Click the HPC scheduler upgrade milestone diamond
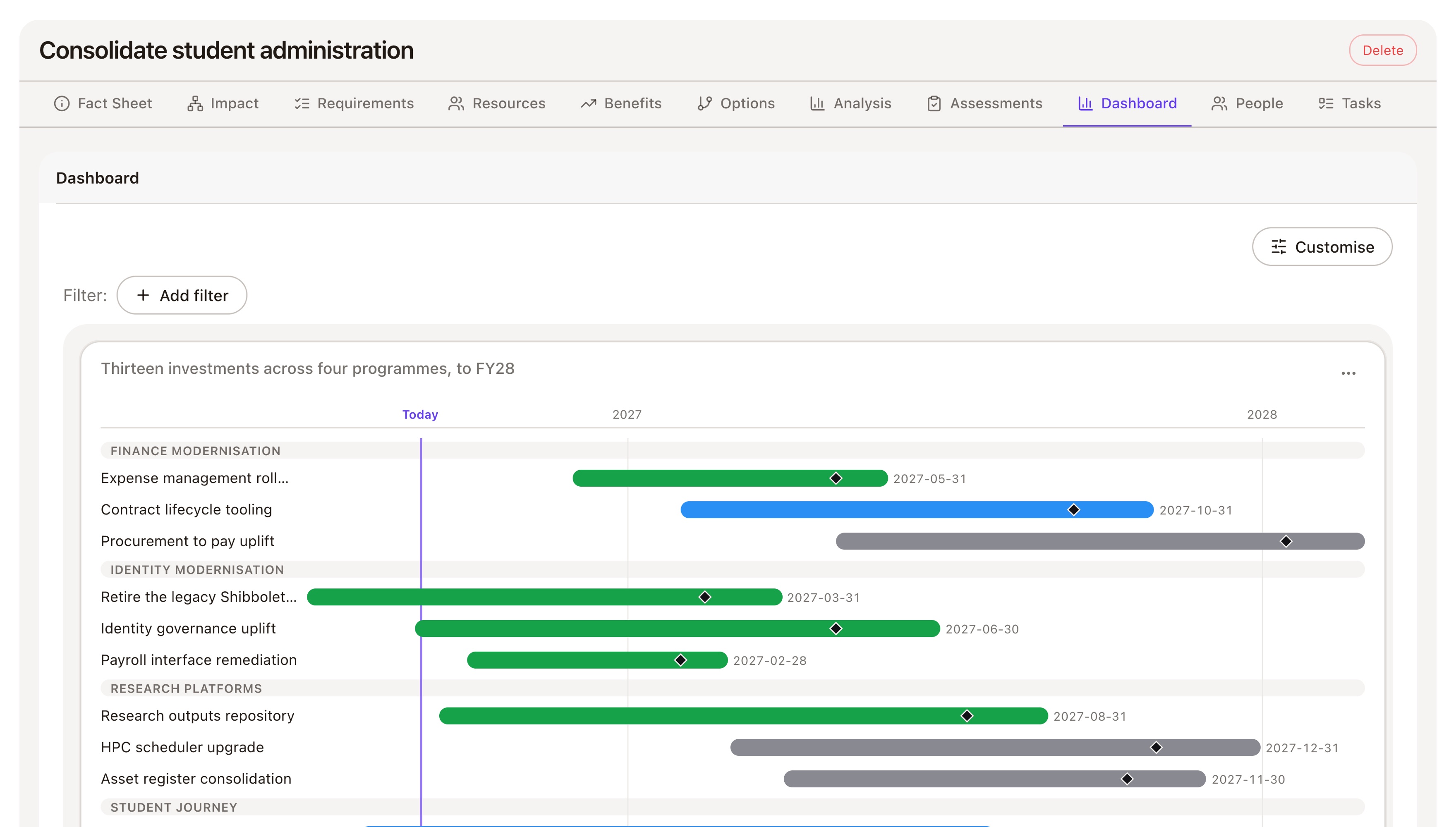Image resolution: width=1456 pixels, height=827 pixels. (1156, 747)
